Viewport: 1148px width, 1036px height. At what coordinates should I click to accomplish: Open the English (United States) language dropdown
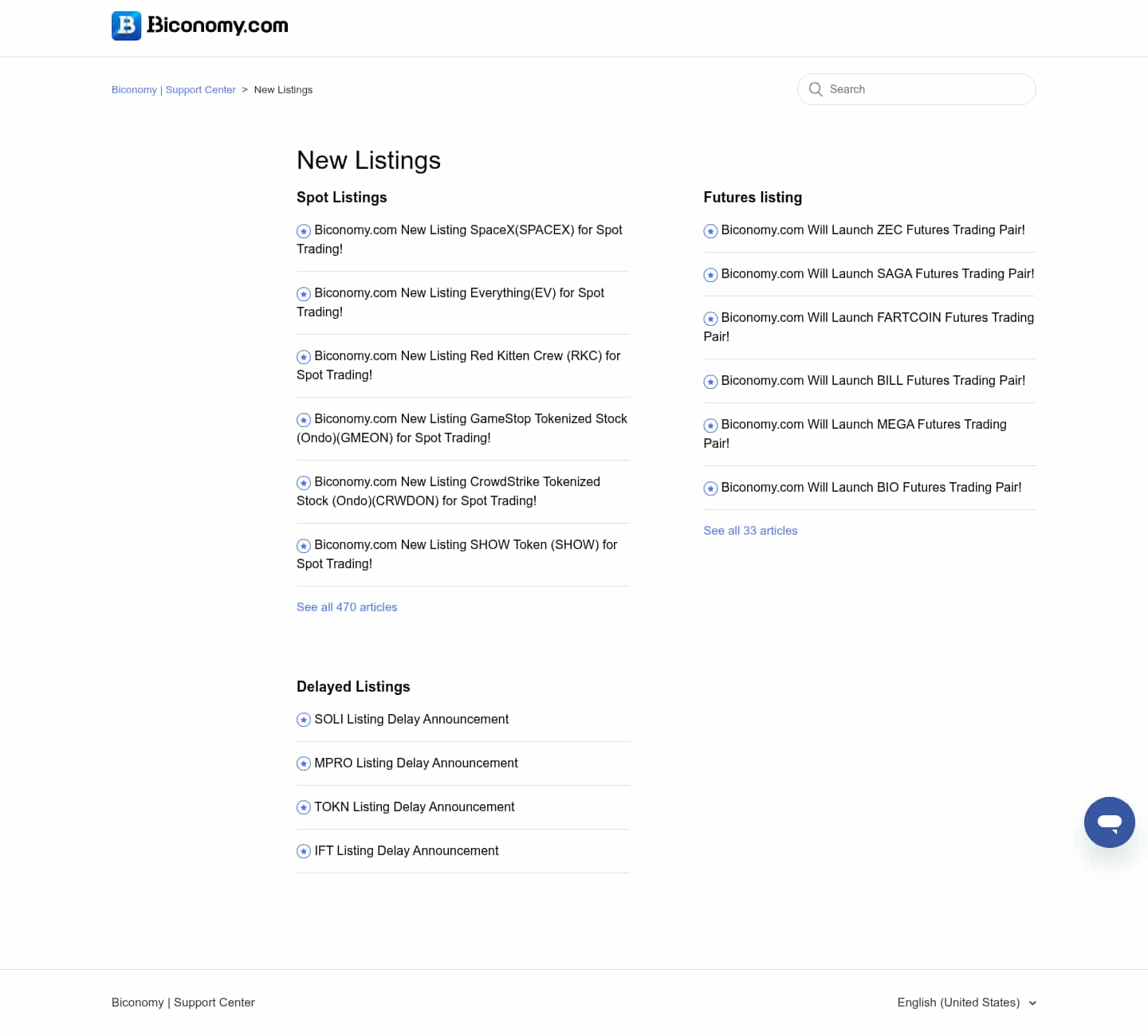point(966,1003)
